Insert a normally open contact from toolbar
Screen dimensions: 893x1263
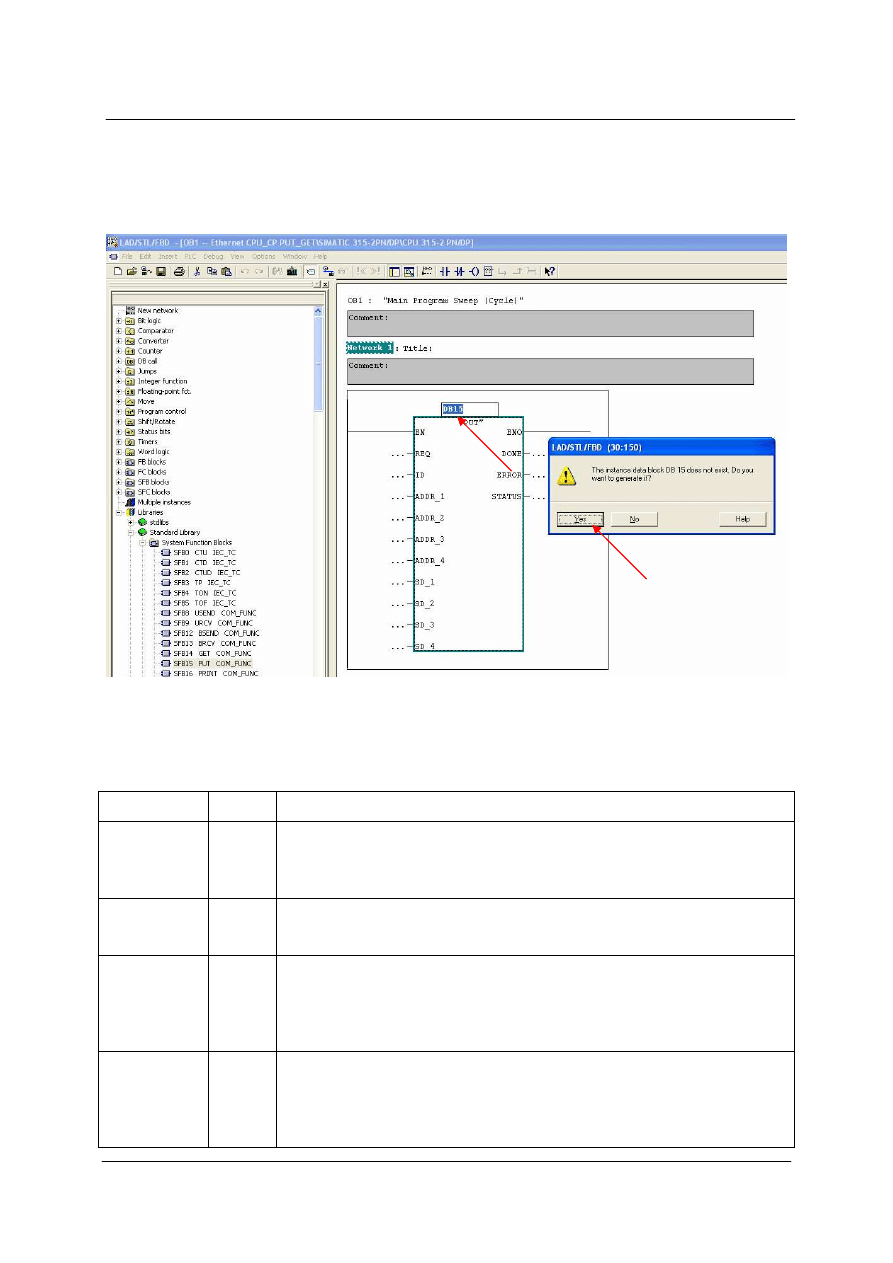(x=445, y=271)
